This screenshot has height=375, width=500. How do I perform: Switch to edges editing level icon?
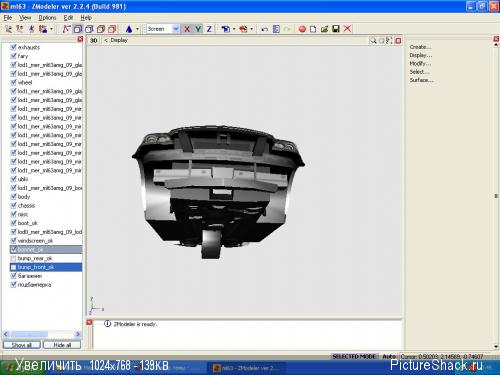[20, 29]
